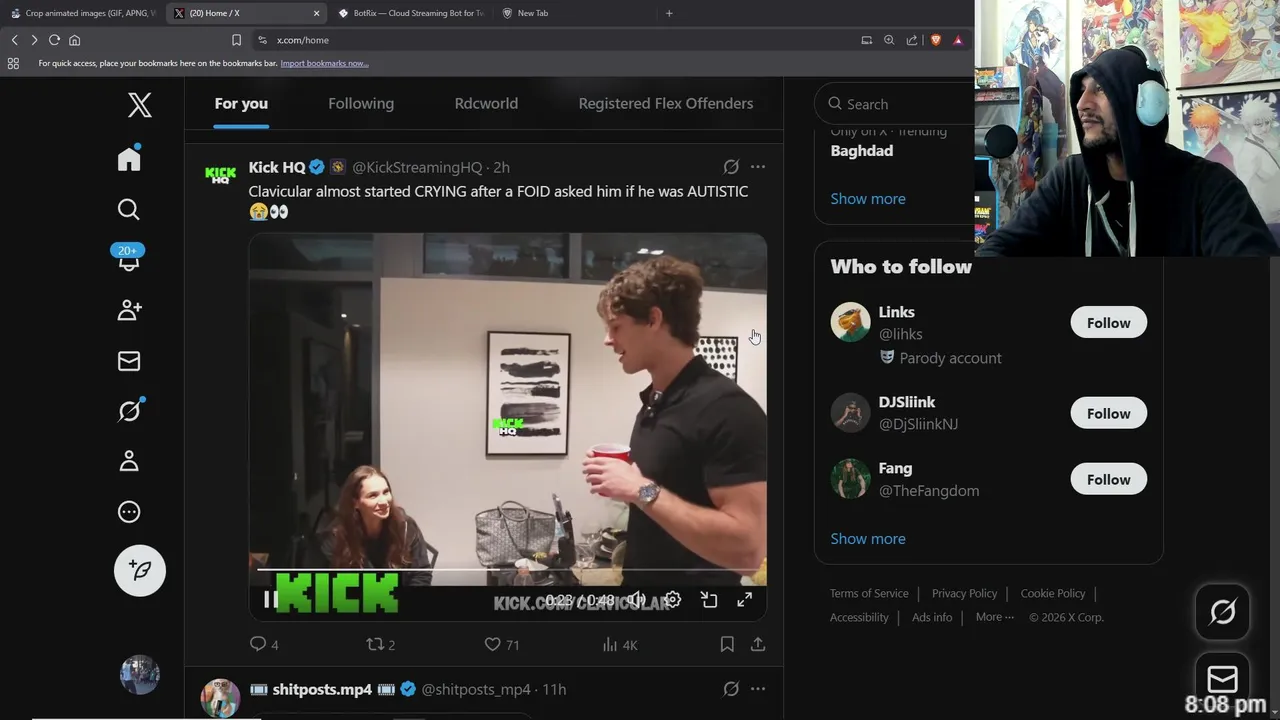Image resolution: width=1280 pixels, height=720 pixels.
Task: Switch to the Following tab
Action: pyautogui.click(x=361, y=104)
